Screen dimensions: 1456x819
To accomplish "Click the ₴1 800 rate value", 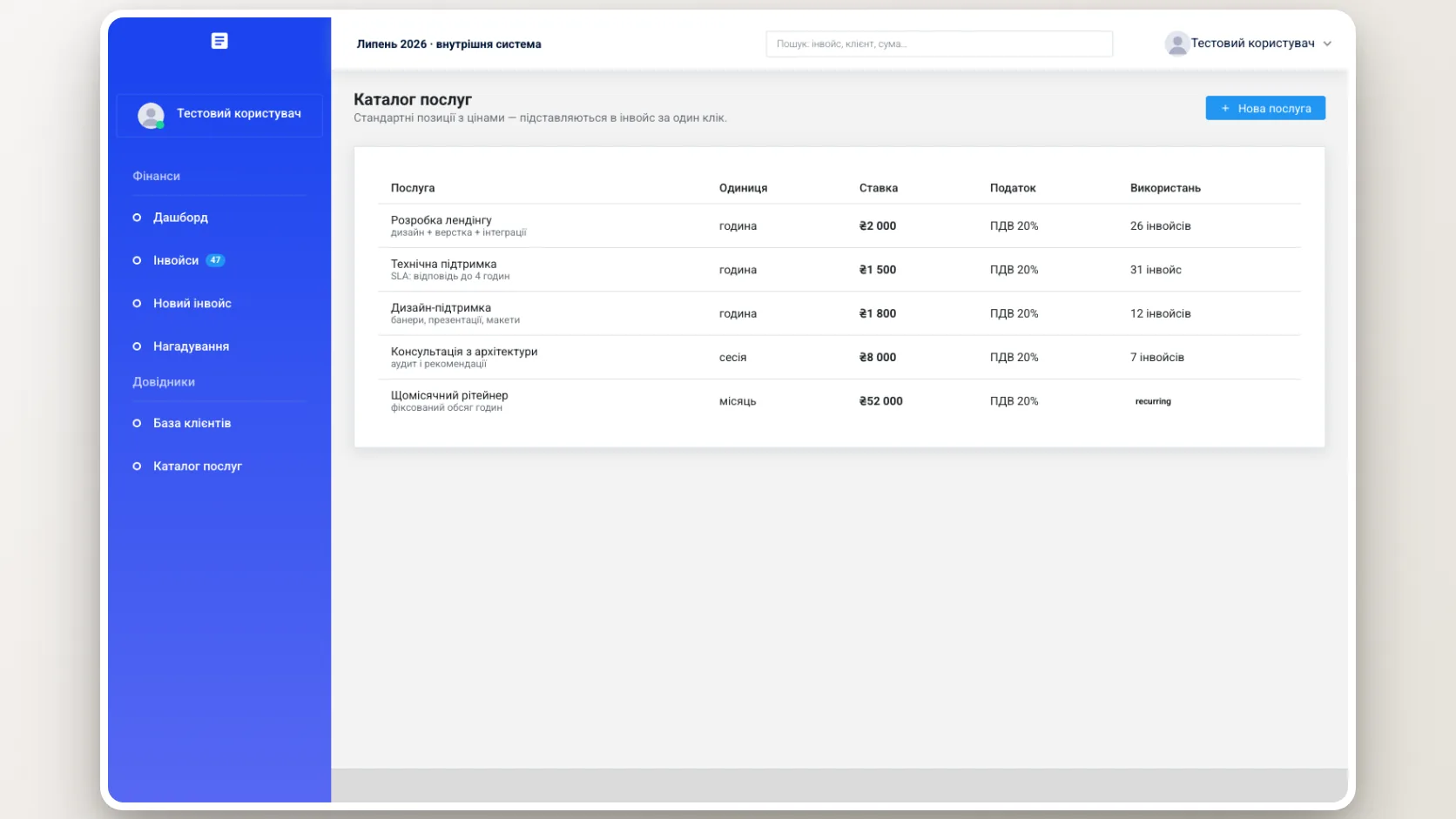I will 878,313.
